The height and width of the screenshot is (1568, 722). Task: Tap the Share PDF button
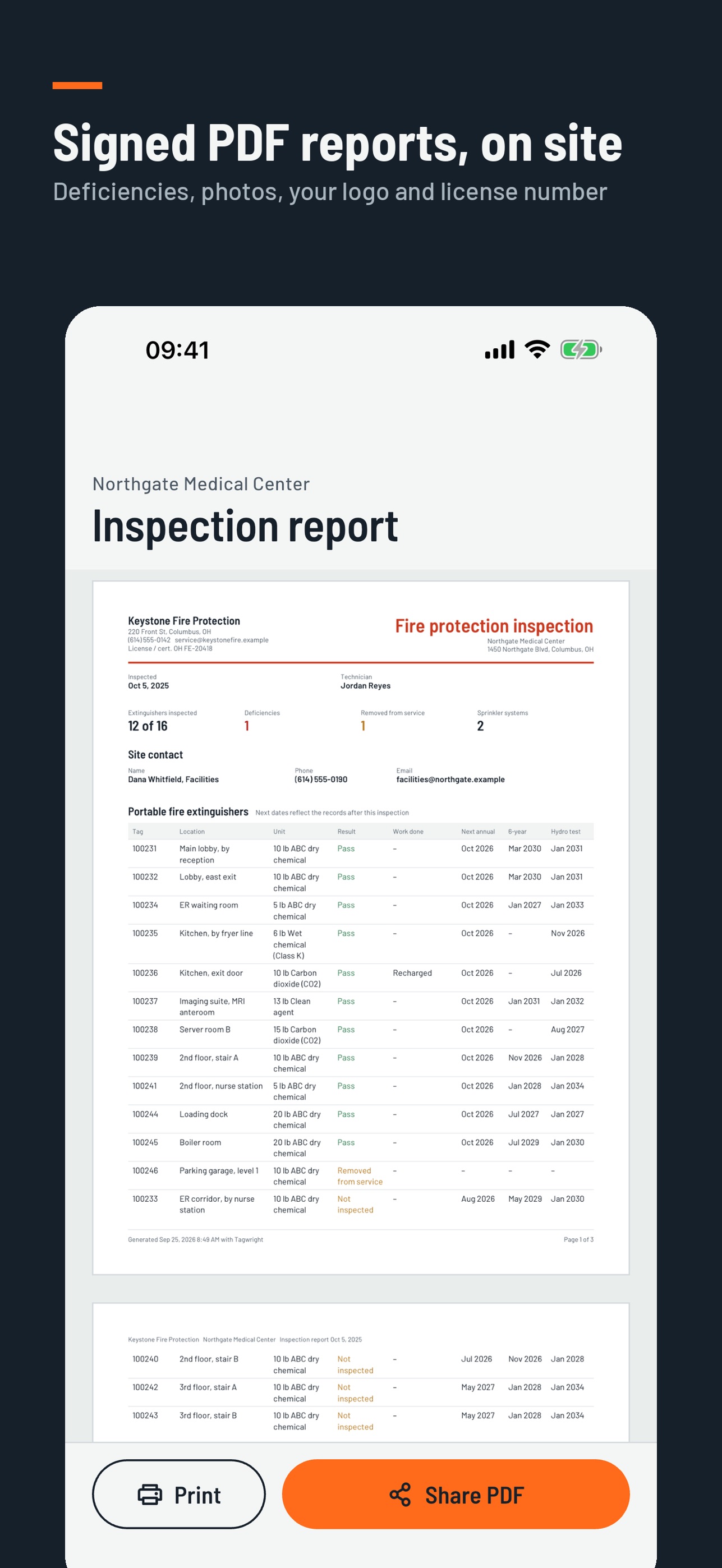(x=456, y=1494)
